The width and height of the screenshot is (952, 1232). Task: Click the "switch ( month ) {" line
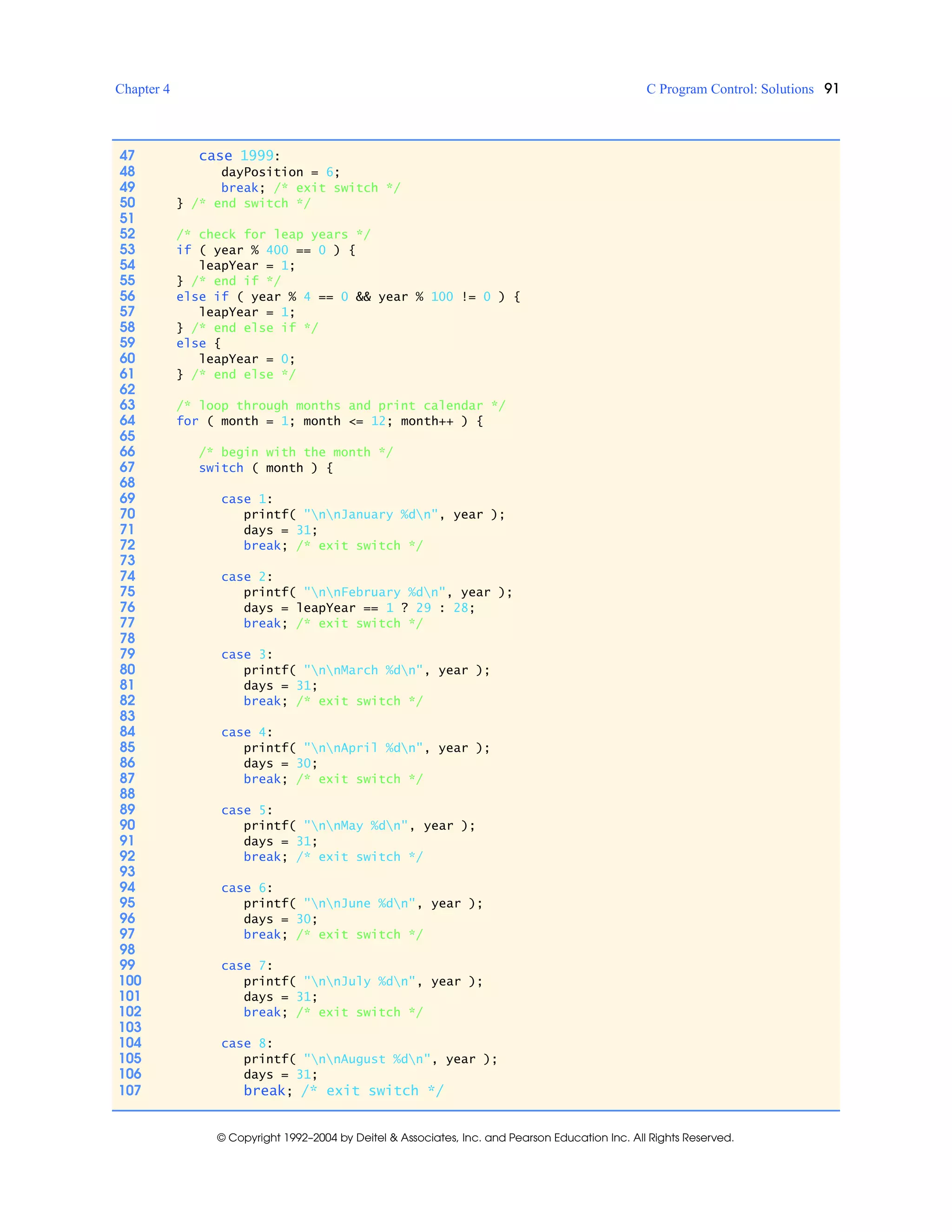[265, 468]
